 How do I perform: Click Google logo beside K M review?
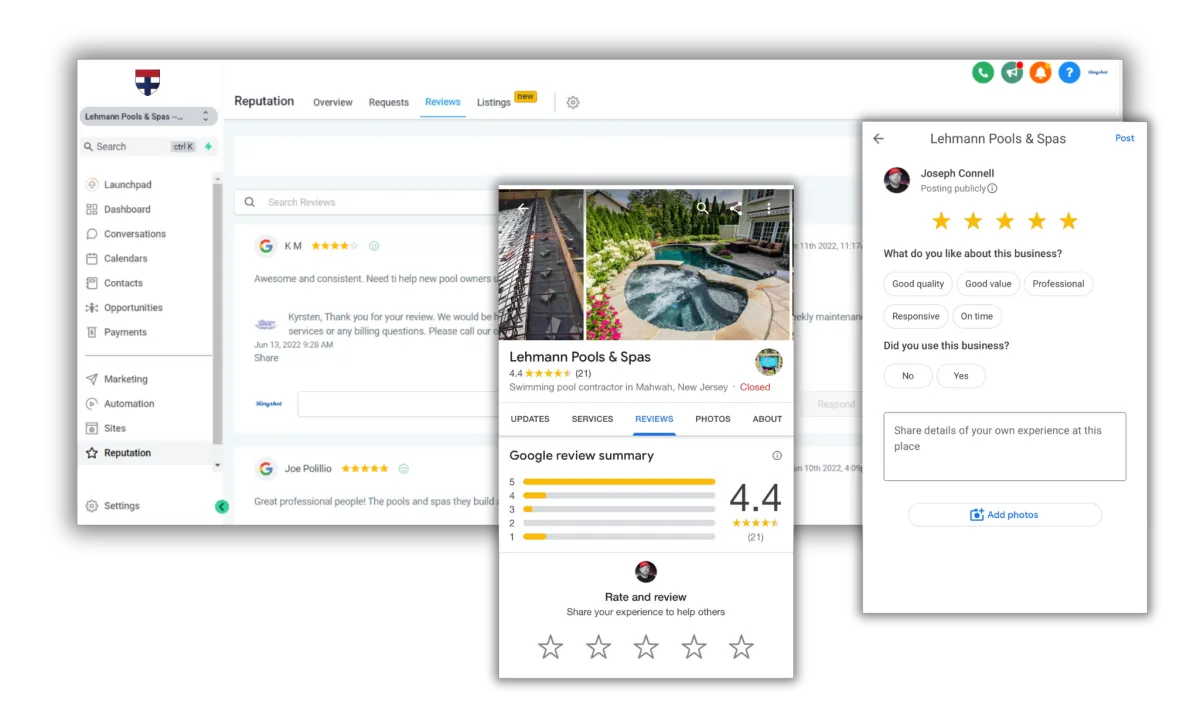point(265,246)
